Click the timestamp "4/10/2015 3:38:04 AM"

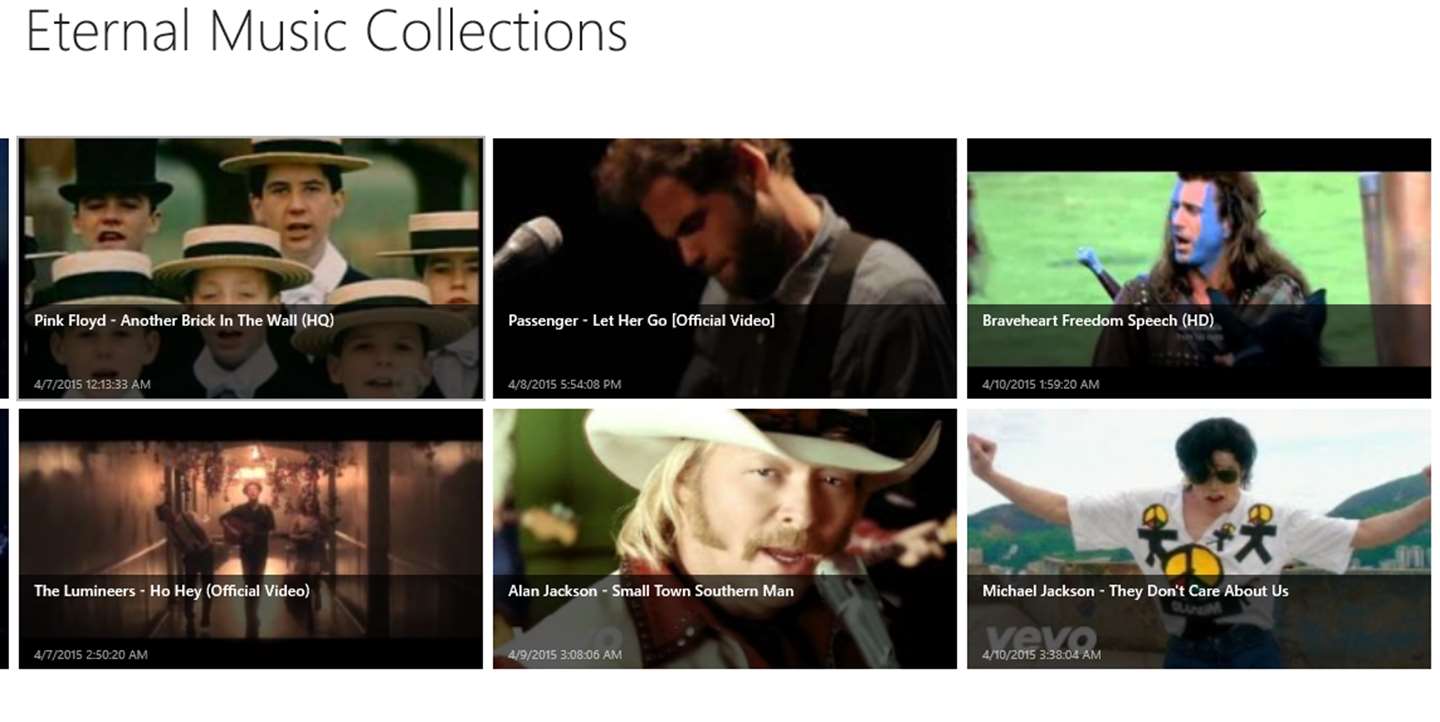pos(1041,655)
